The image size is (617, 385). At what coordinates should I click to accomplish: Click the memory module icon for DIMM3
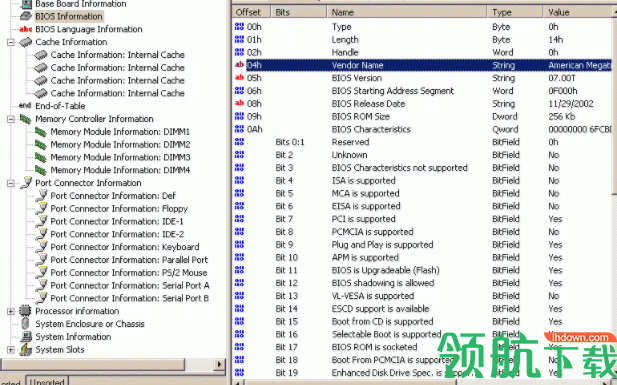coord(41,157)
